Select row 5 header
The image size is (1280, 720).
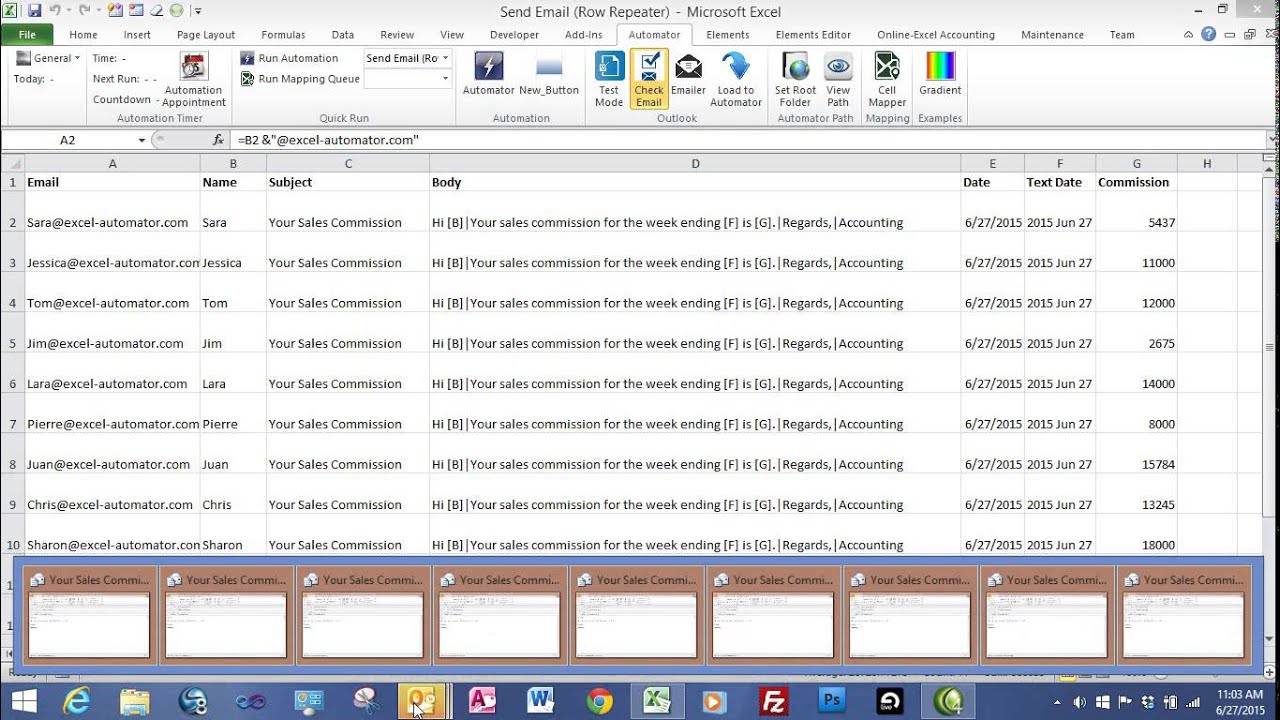[12, 333]
